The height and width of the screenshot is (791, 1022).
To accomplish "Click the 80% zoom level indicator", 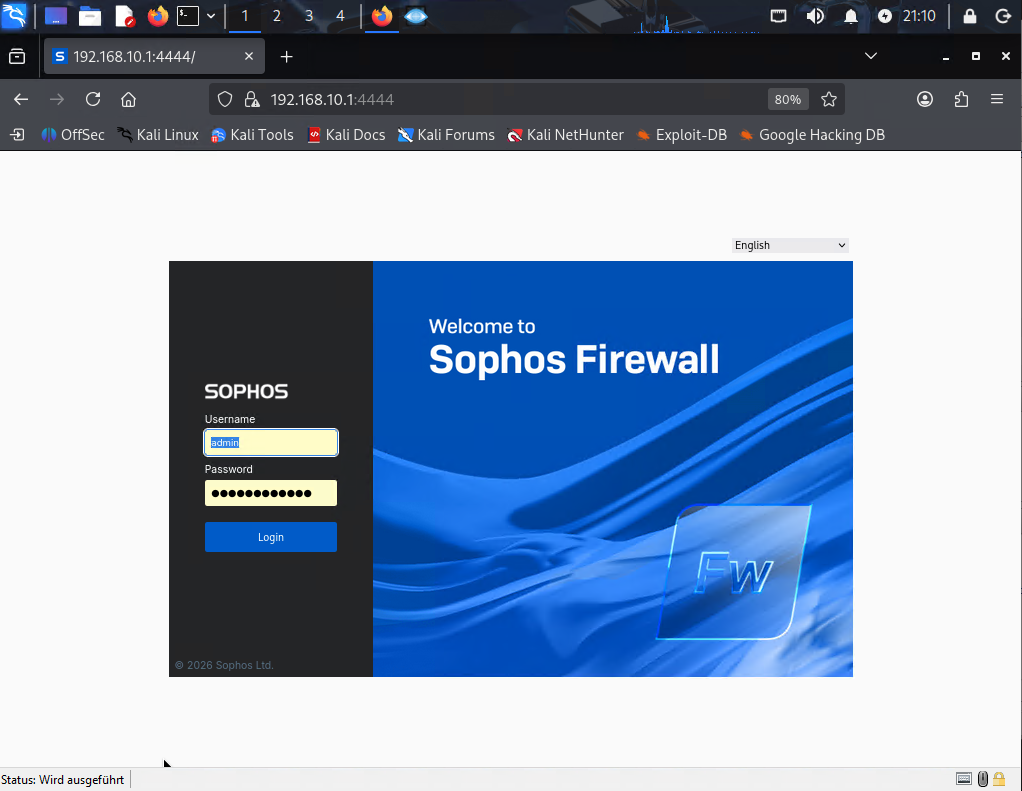I will coord(788,99).
